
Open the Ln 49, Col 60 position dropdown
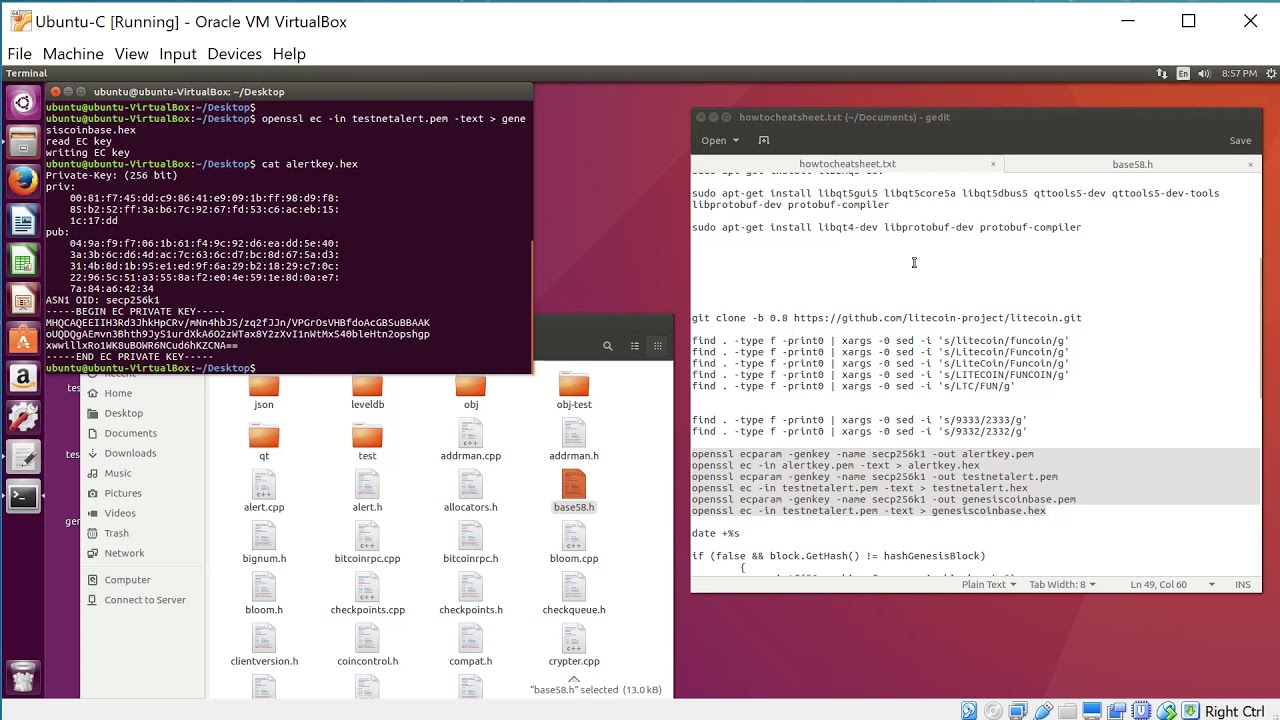coord(1173,584)
